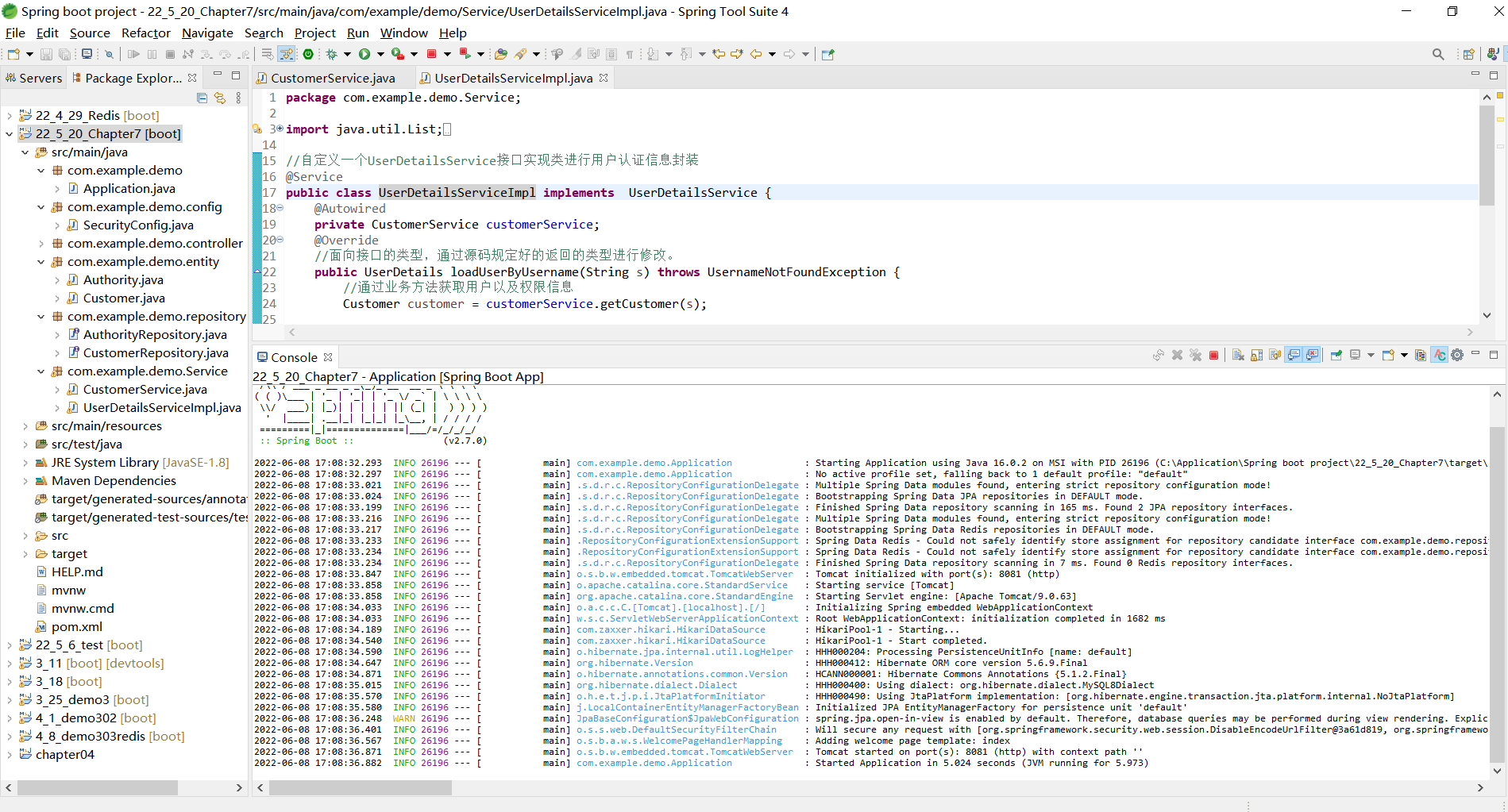Click the Display Selected Console monitor icon
Screen dimensions: 1508x812
coord(1356,356)
